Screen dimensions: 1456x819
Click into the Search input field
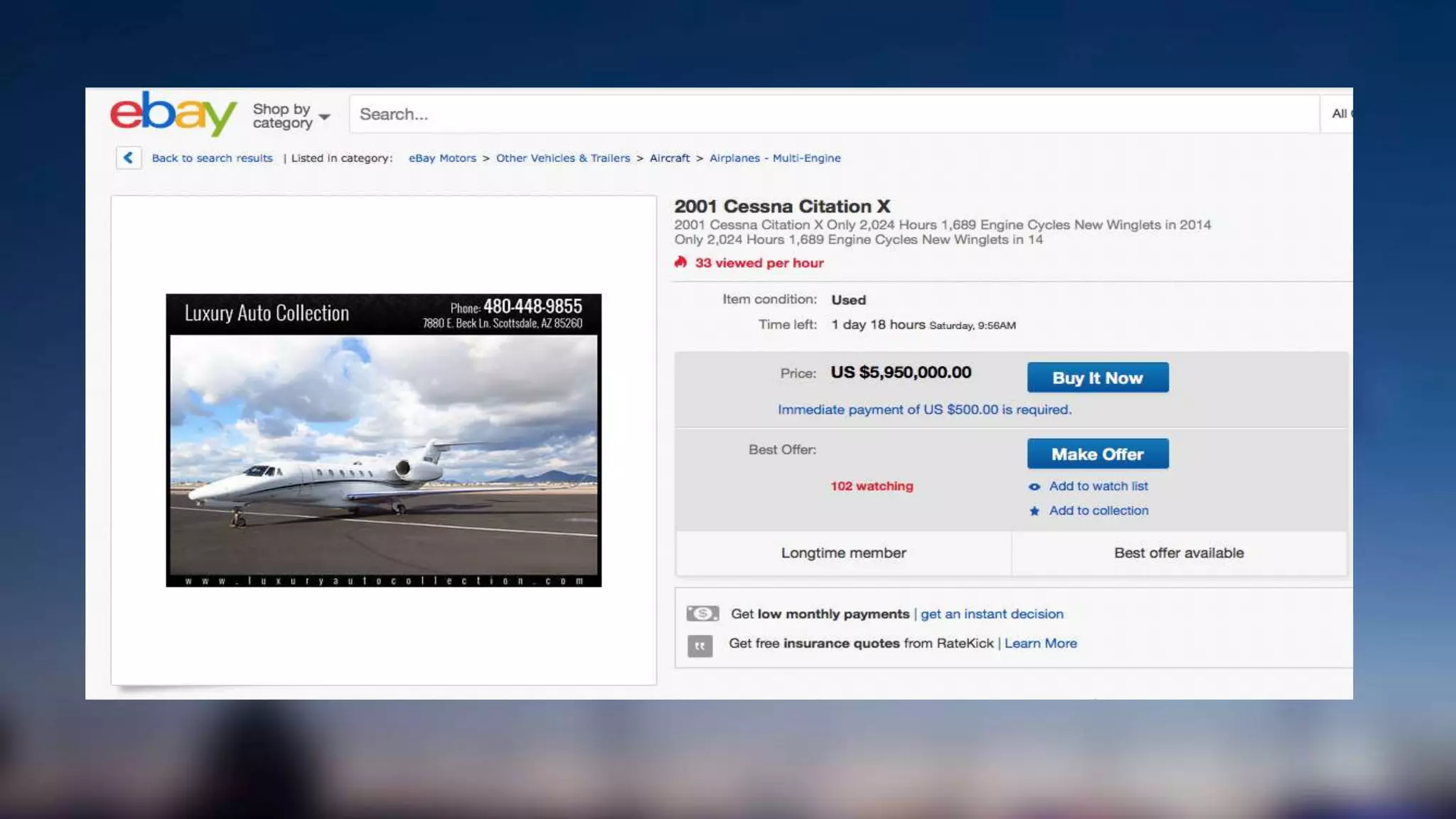point(832,114)
